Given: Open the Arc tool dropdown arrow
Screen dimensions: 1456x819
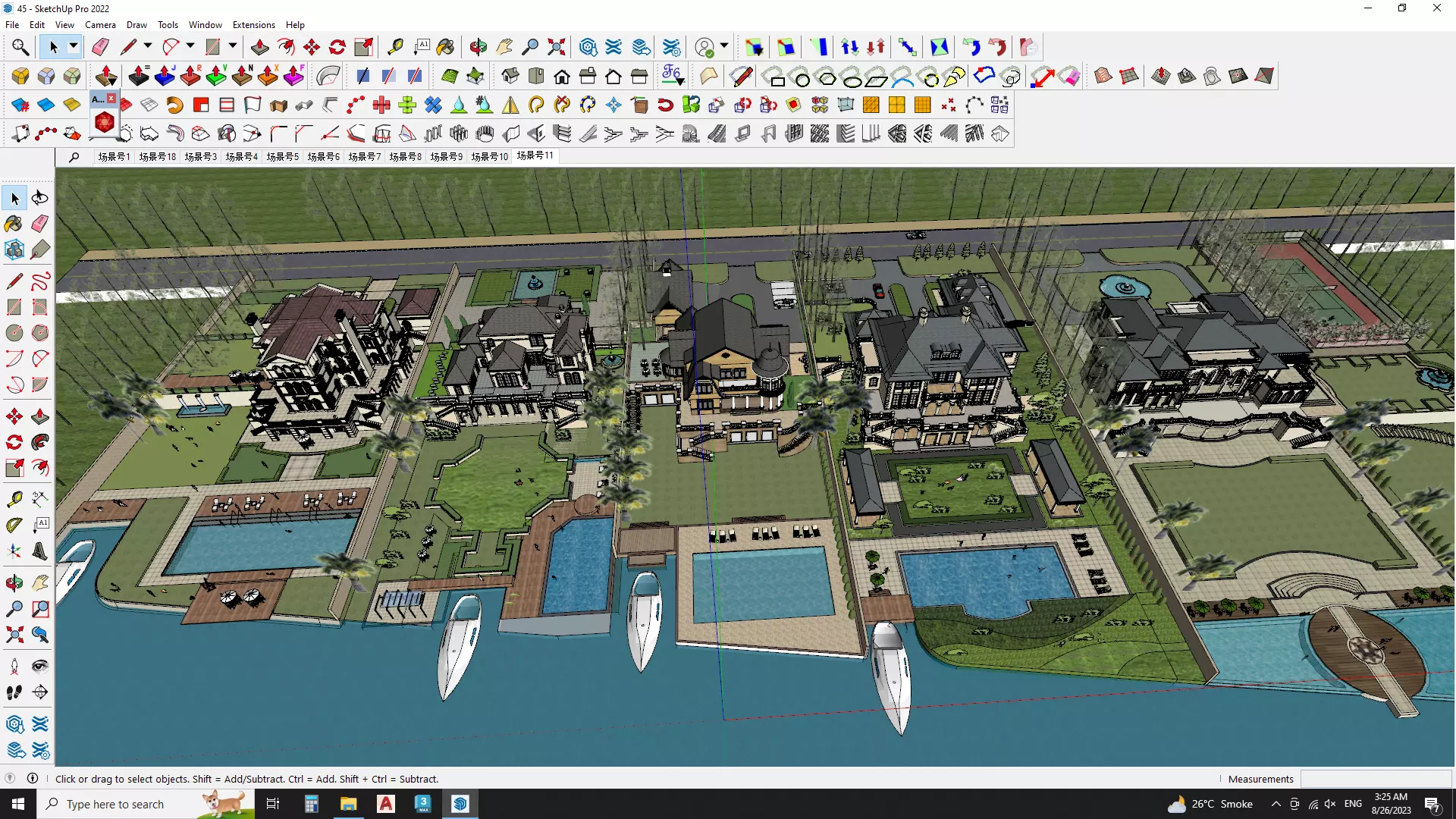Looking at the screenshot, I should pos(190,47).
